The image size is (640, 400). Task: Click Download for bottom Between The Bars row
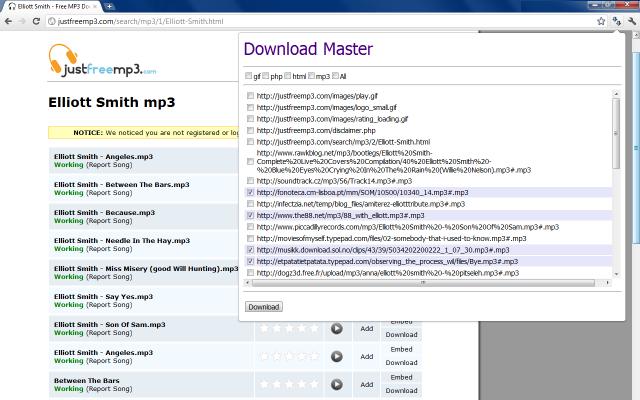(401, 391)
